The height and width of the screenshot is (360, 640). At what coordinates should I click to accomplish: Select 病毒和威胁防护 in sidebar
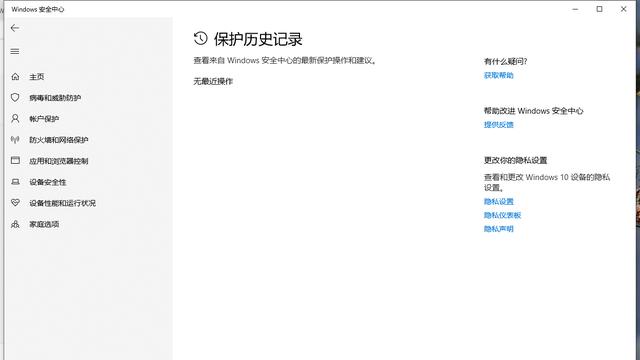coord(55,98)
